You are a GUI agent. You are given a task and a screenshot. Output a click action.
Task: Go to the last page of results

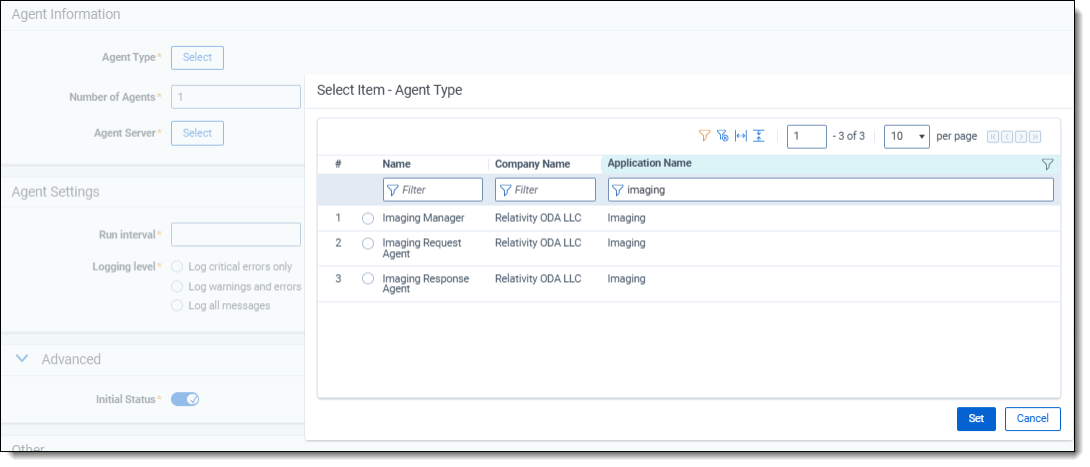1035,137
